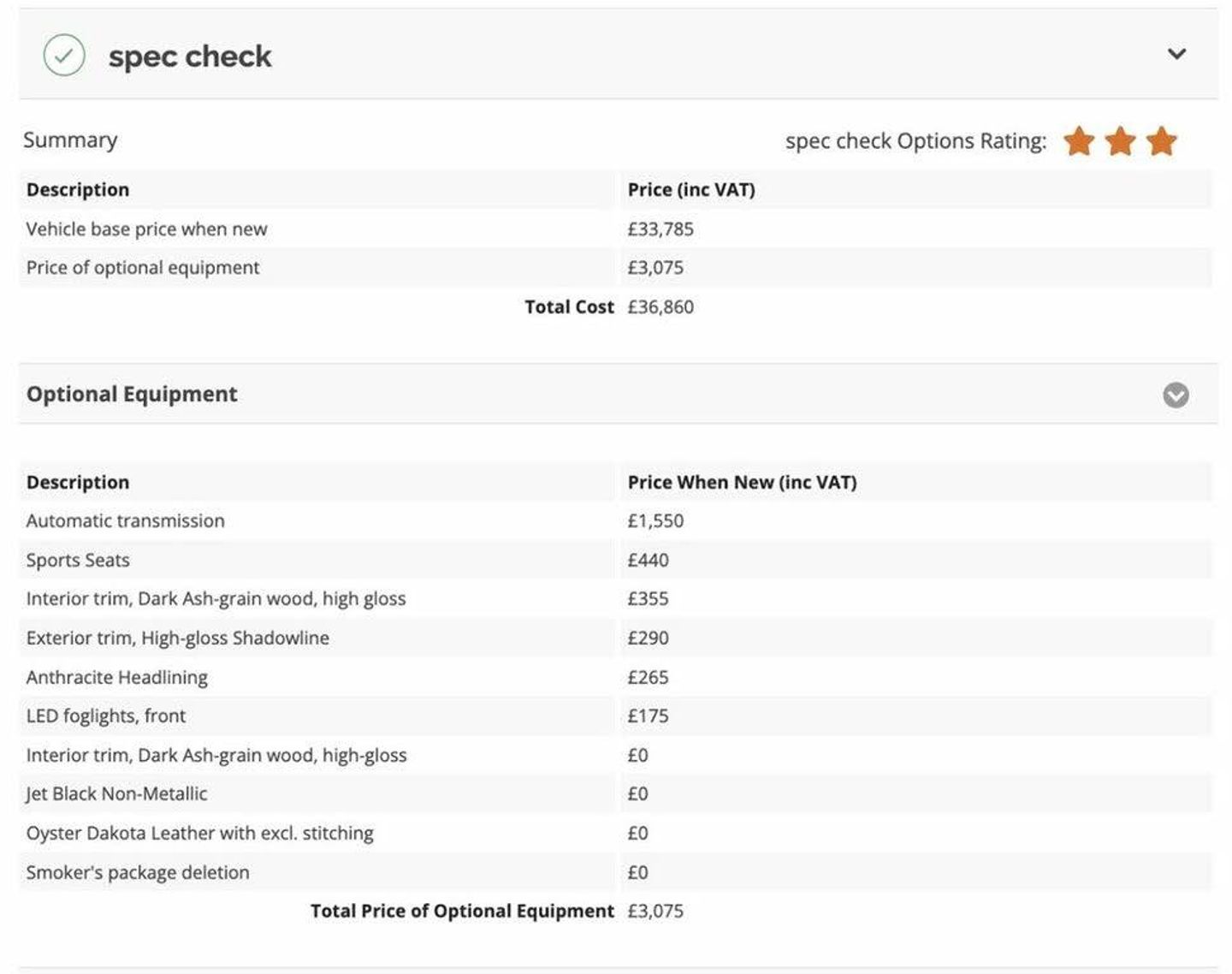Click the Price When New column header

pos(742,482)
